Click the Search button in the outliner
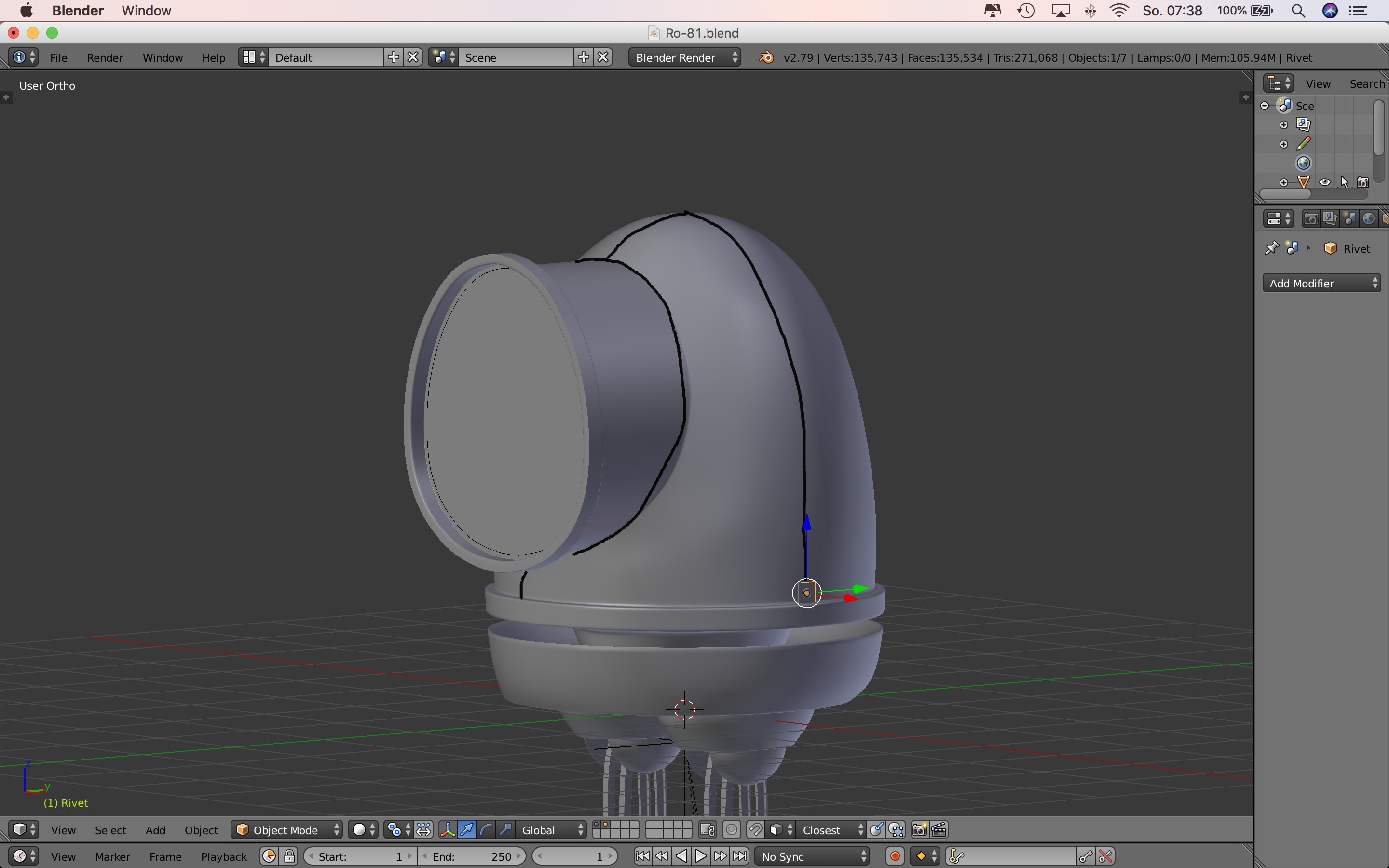The image size is (1389, 868). tap(1367, 84)
